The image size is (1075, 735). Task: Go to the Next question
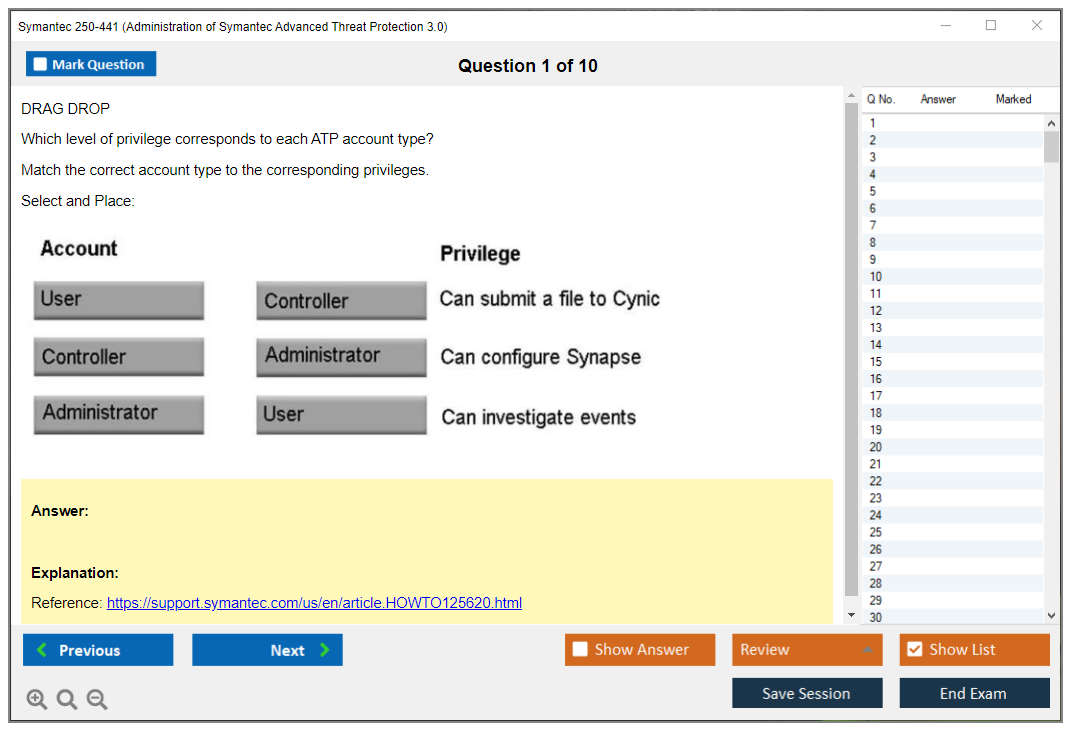pyautogui.click(x=267, y=650)
